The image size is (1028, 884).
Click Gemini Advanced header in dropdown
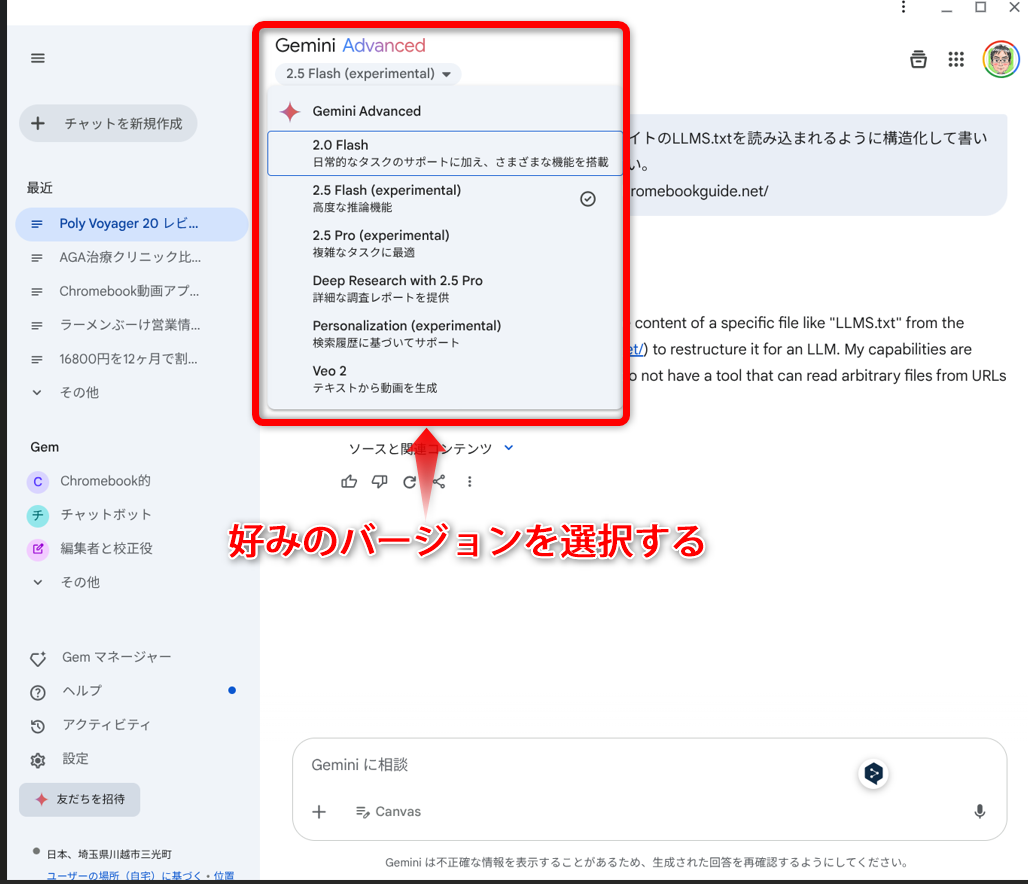coord(366,111)
